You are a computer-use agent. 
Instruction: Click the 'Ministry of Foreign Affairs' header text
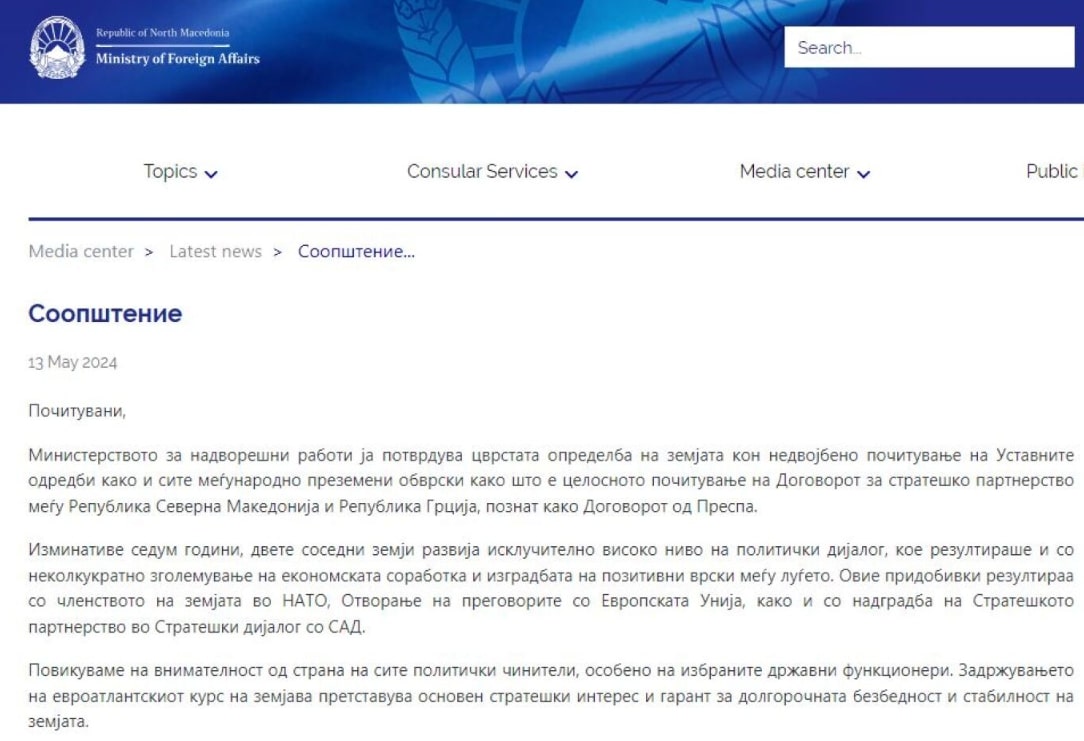177,59
